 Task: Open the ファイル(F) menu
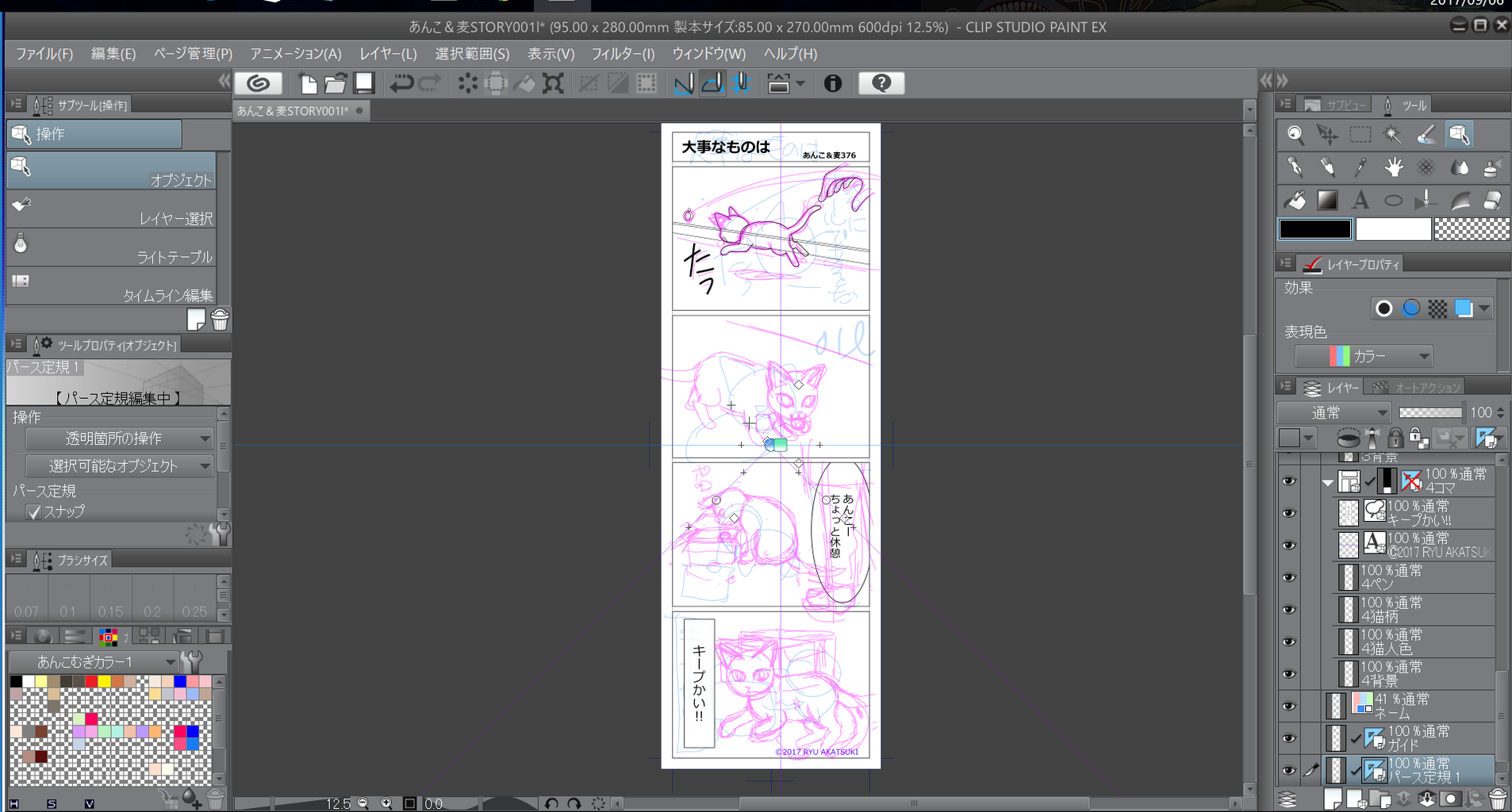click(44, 54)
